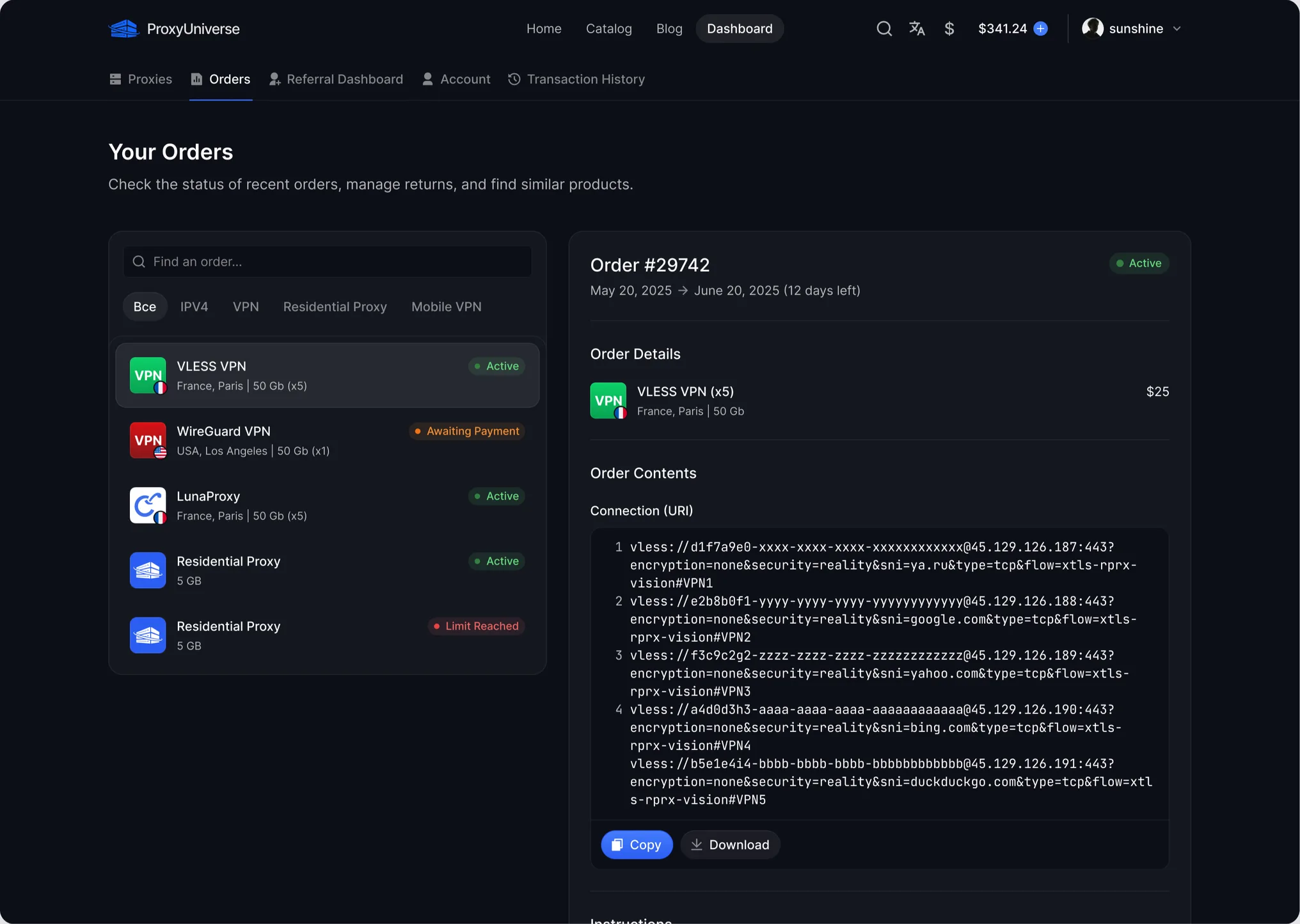Open Catalog in the top navigation

click(x=608, y=29)
